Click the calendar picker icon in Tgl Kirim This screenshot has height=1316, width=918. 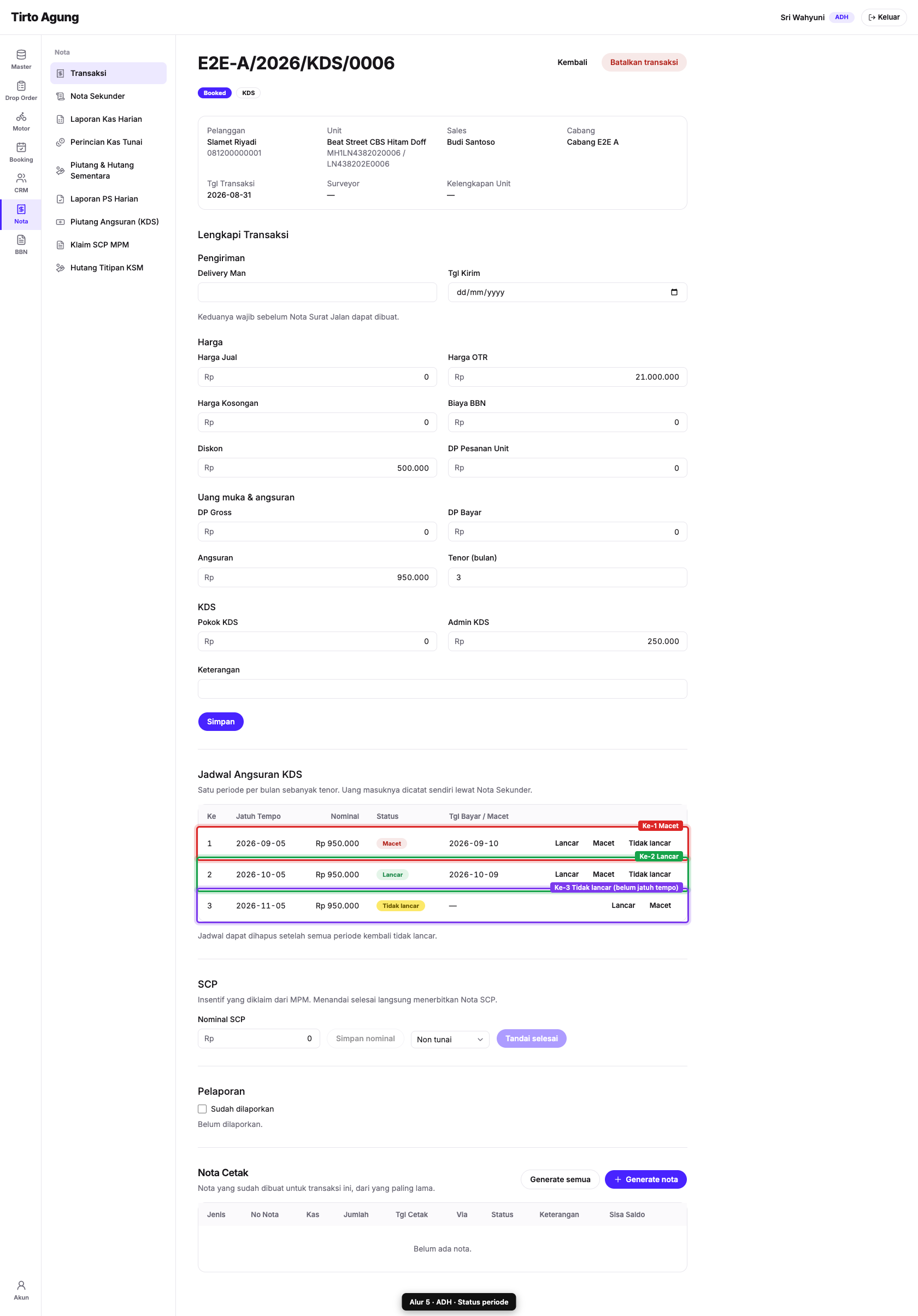point(674,292)
